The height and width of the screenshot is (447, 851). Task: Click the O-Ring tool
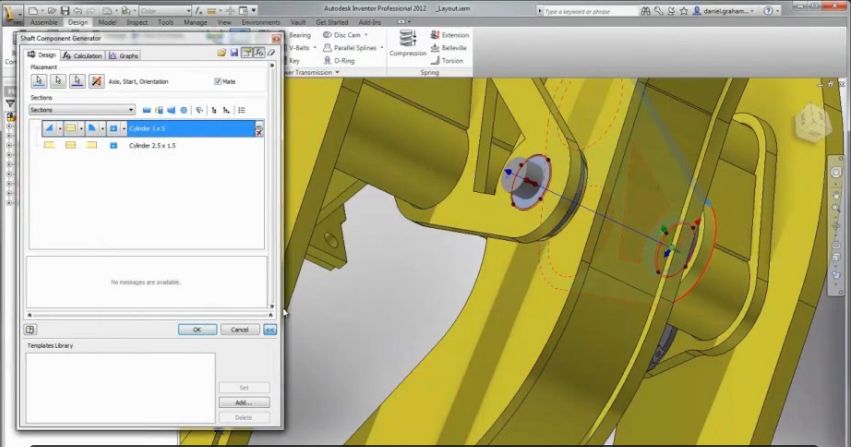339,61
